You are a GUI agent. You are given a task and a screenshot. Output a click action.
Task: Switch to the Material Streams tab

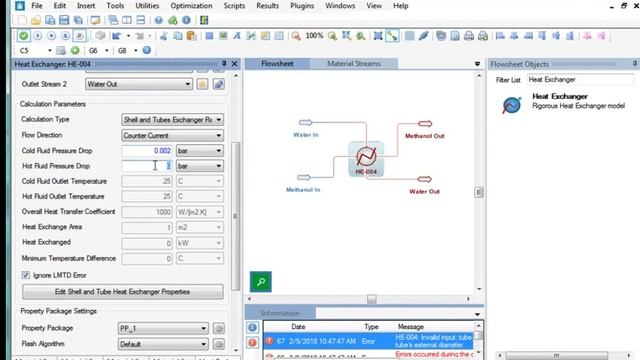tap(354, 64)
